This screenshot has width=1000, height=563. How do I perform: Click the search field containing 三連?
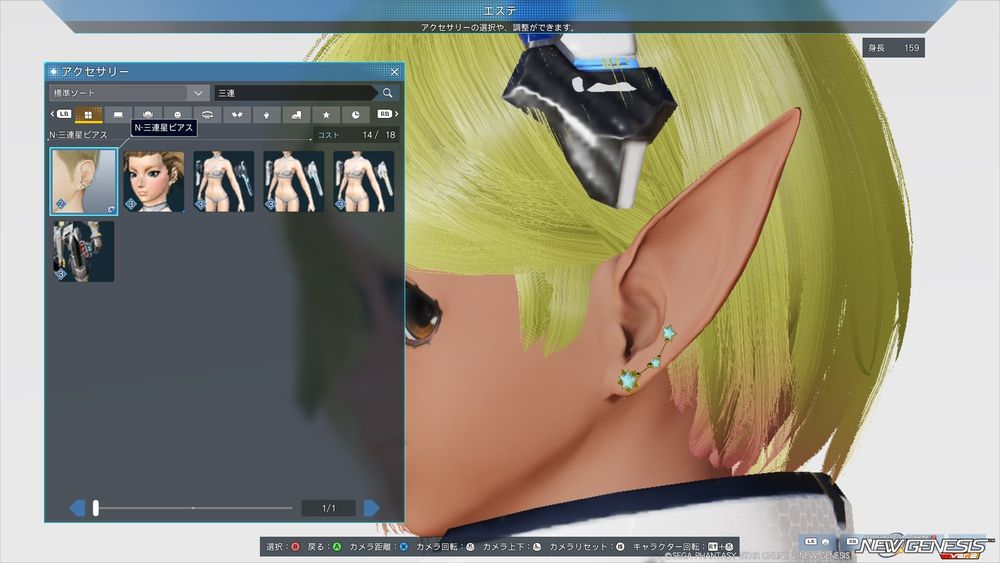[x=297, y=93]
